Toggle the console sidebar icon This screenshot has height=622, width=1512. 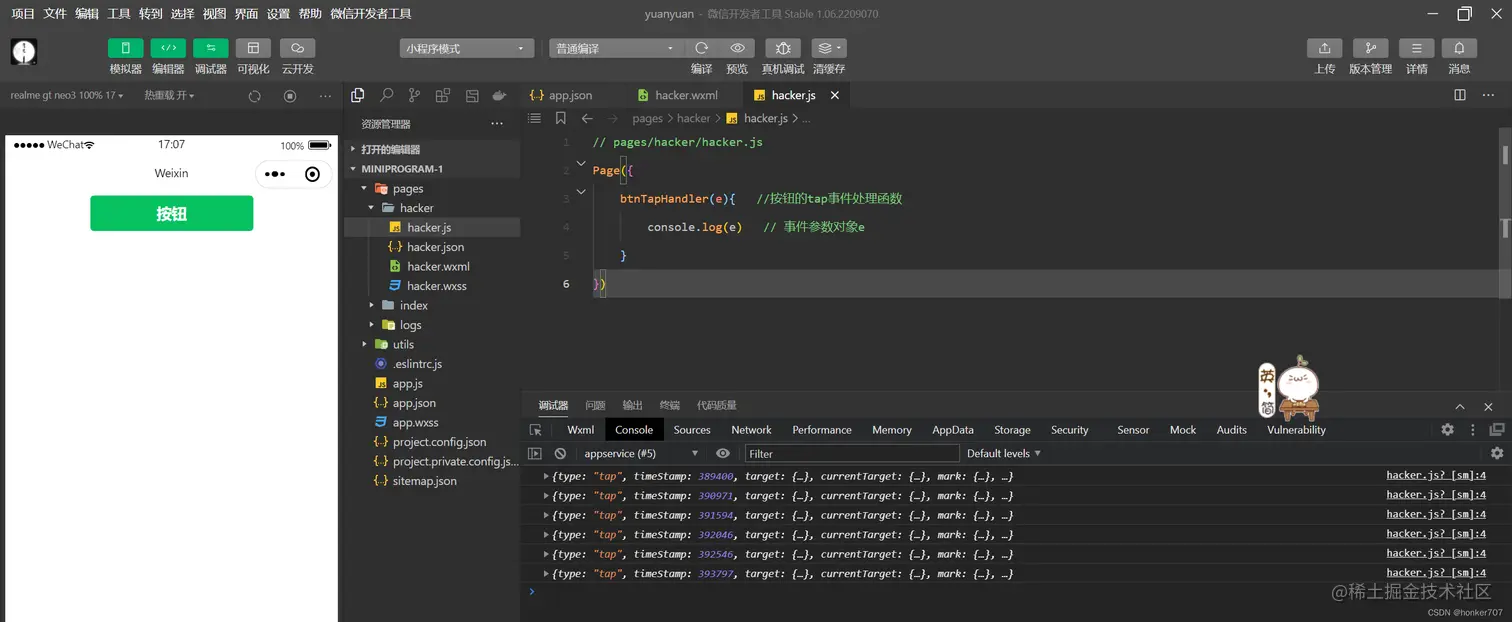tap(535, 453)
